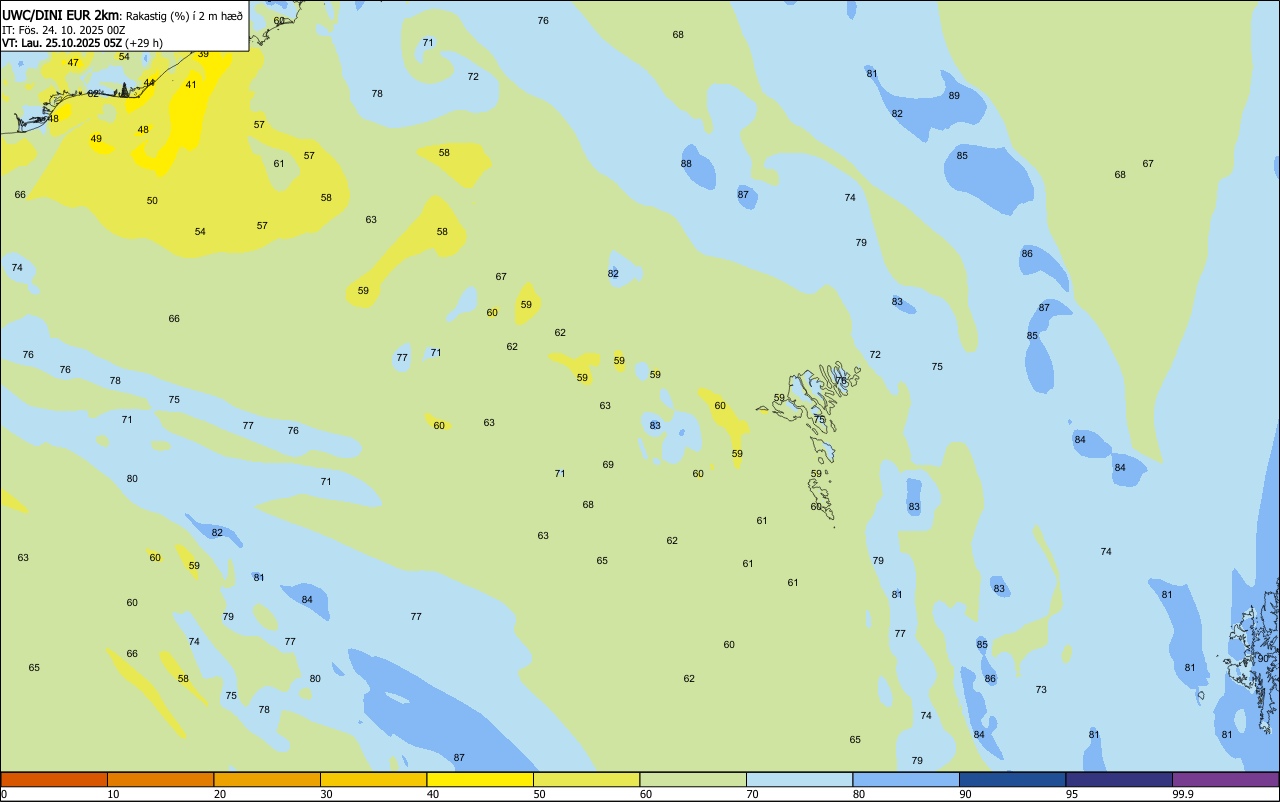The height and width of the screenshot is (802, 1280).
Task: Click the '20' legend tick label
Action: 219,794
